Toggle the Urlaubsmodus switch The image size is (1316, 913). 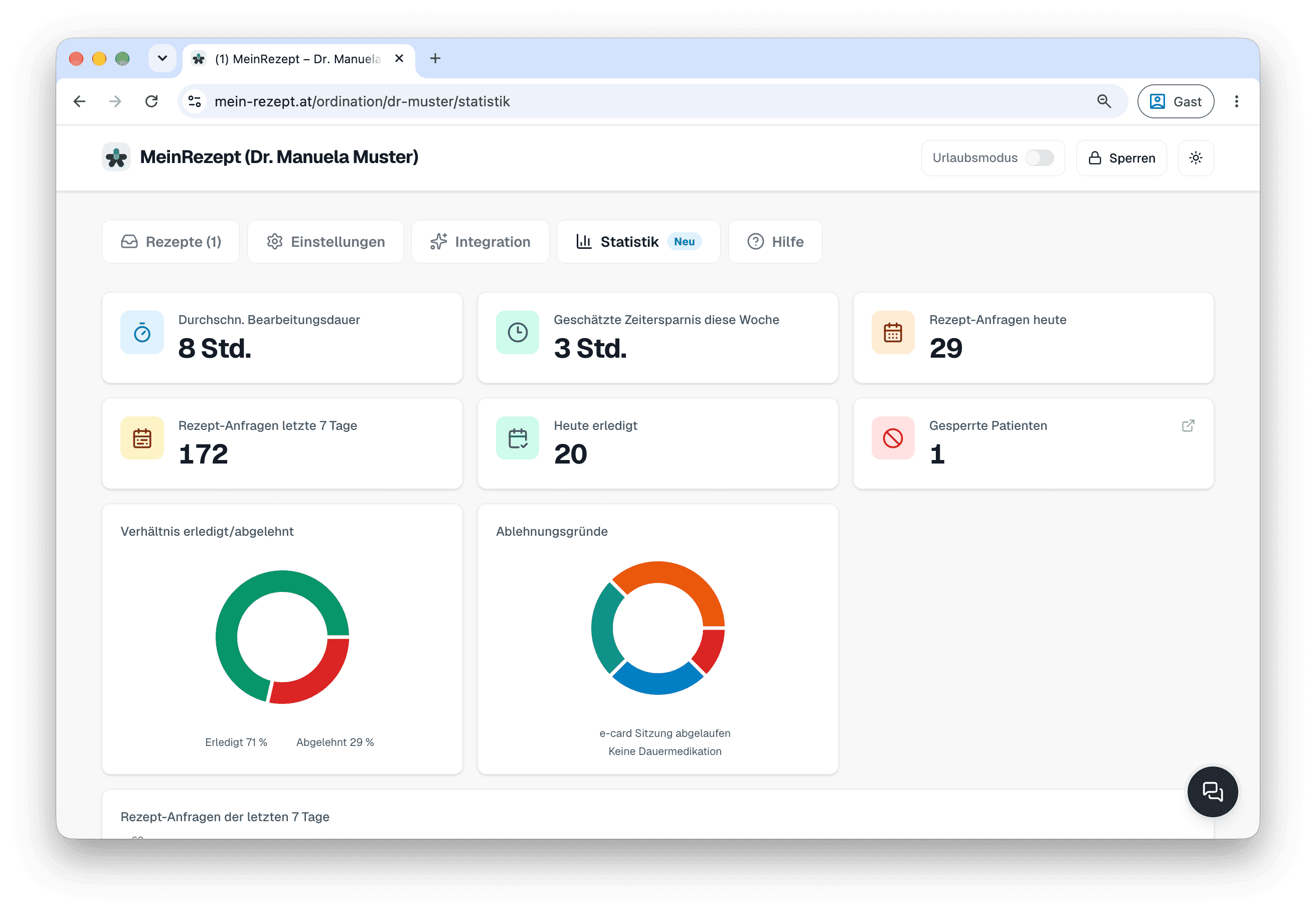tap(1039, 158)
